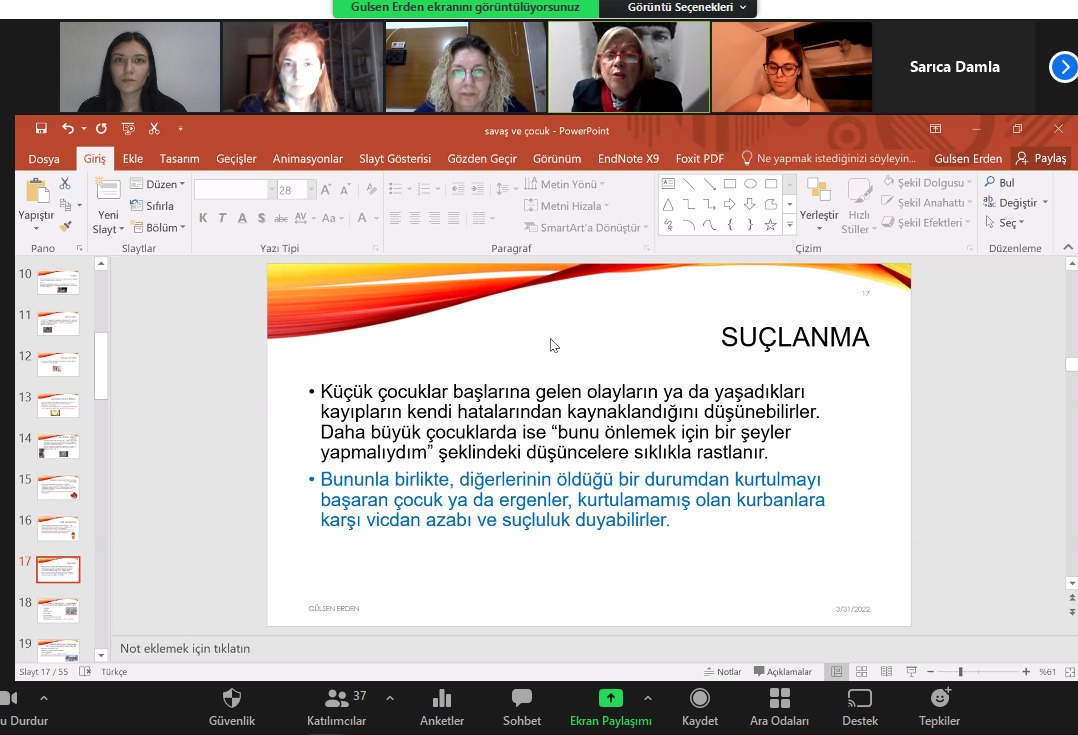The width and height of the screenshot is (1078, 735).
Task: Switch to Normal view in status bar
Action: click(837, 672)
